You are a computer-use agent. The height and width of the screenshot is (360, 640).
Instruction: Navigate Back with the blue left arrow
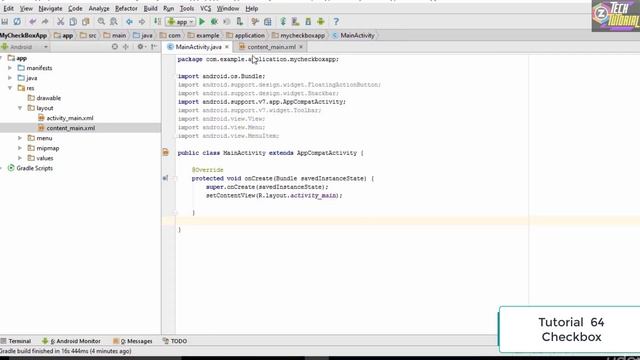point(129,22)
